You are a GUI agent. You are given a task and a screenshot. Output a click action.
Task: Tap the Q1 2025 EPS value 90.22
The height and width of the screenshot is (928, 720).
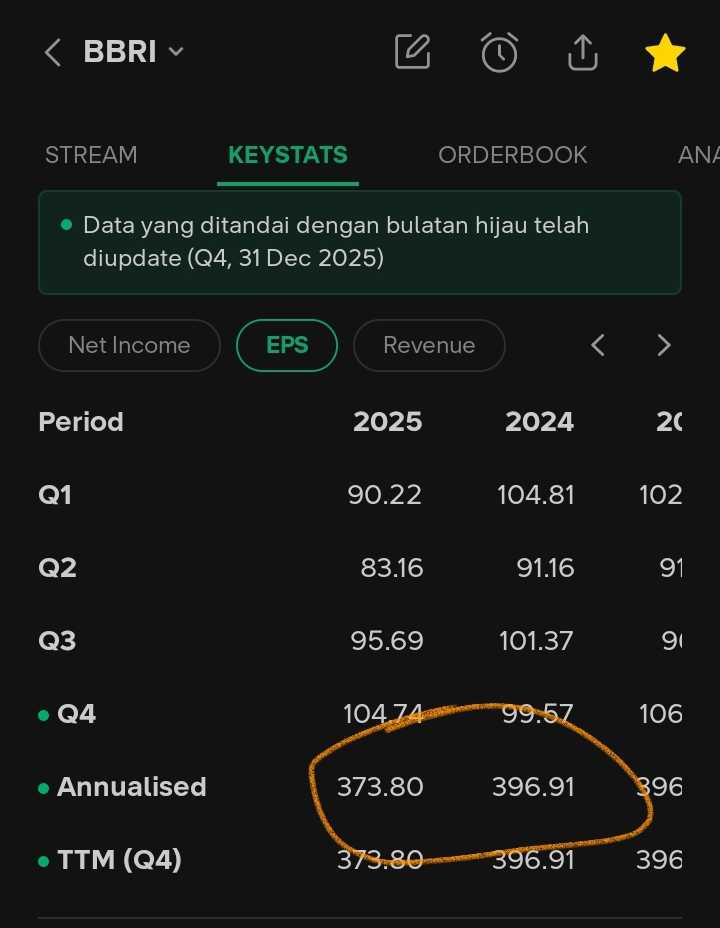[x=385, y=495]
